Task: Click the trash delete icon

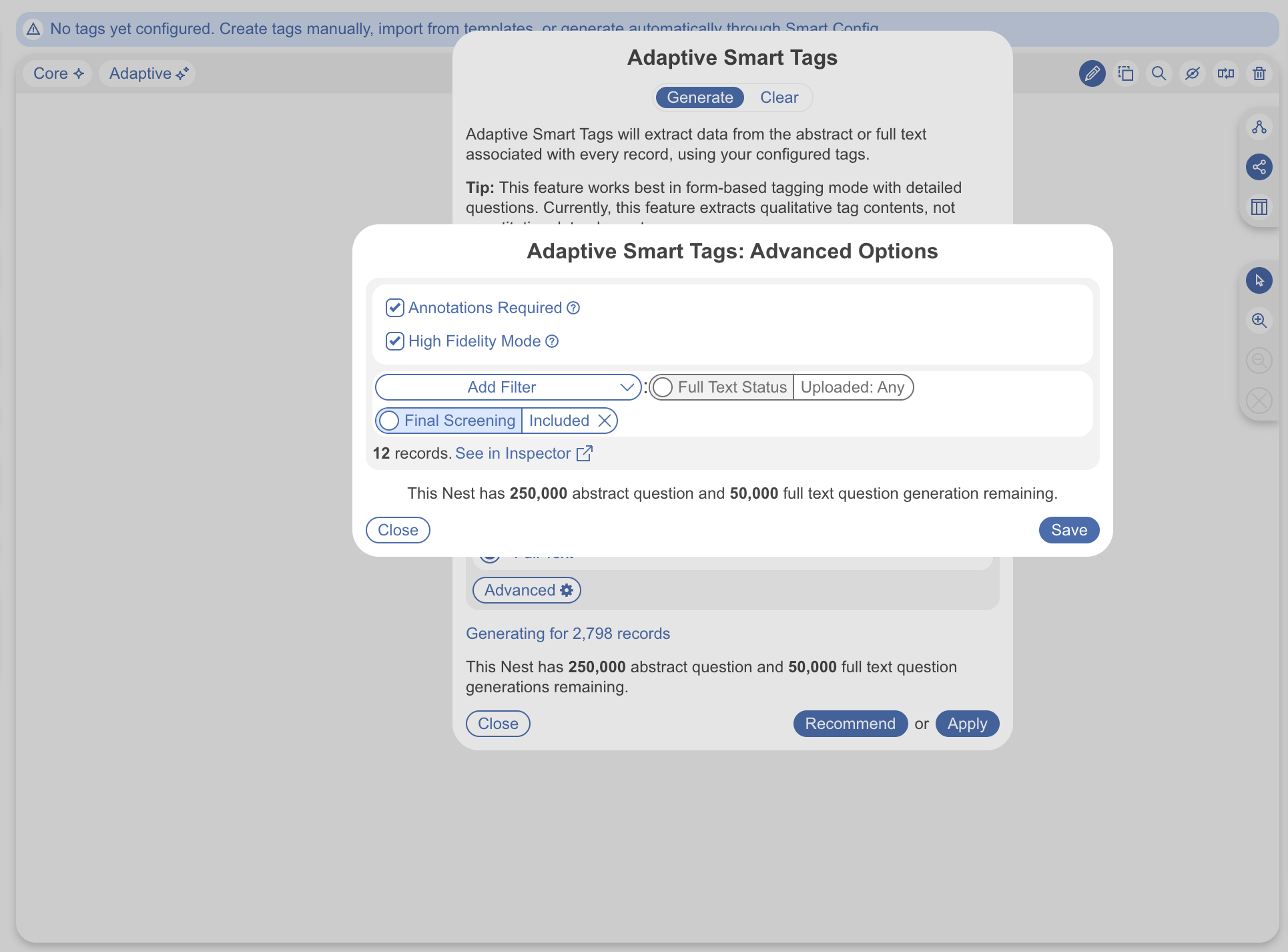Action: [1259, 73]
